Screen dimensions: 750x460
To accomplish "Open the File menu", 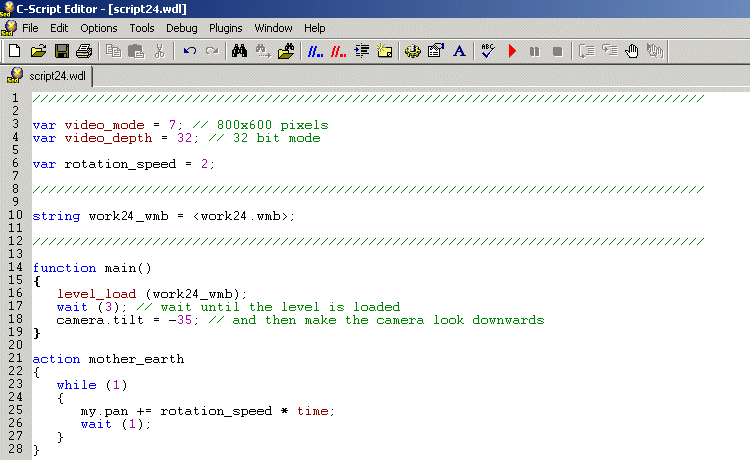I will (x=30, y=28).
